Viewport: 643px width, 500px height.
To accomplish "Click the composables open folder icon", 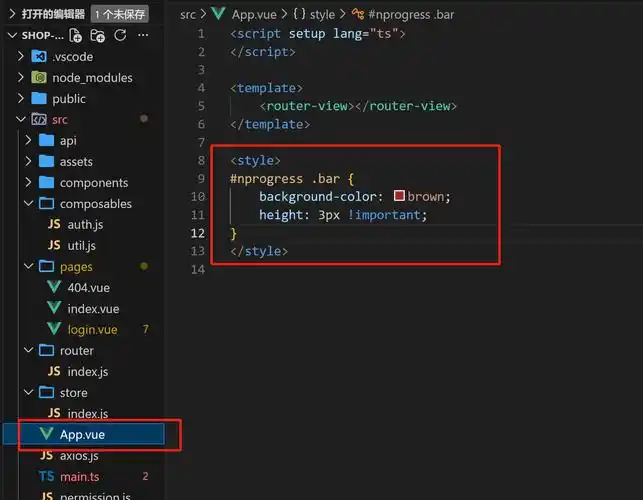I will (x=46, y=203).
